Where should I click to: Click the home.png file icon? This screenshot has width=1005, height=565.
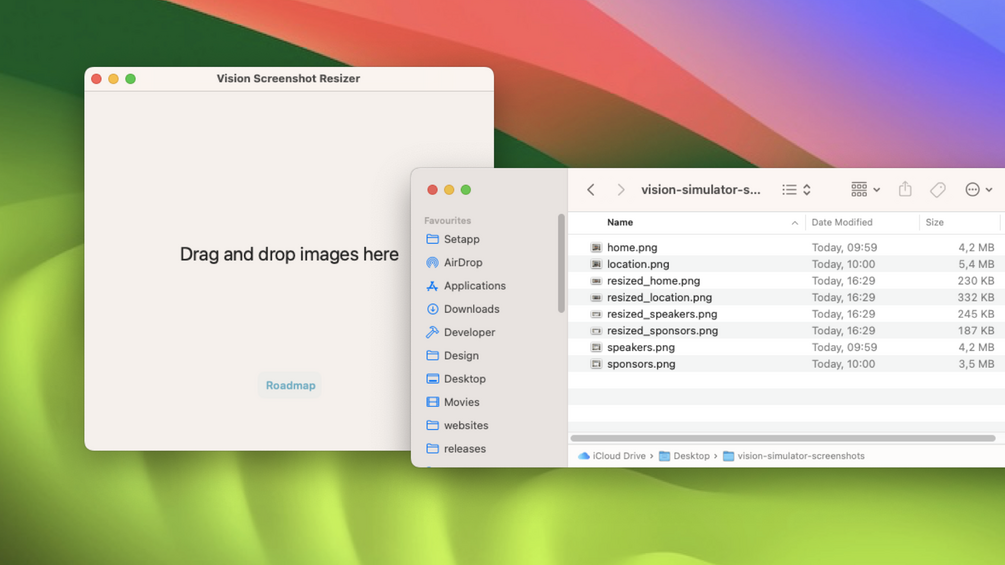tap(596, 247)
